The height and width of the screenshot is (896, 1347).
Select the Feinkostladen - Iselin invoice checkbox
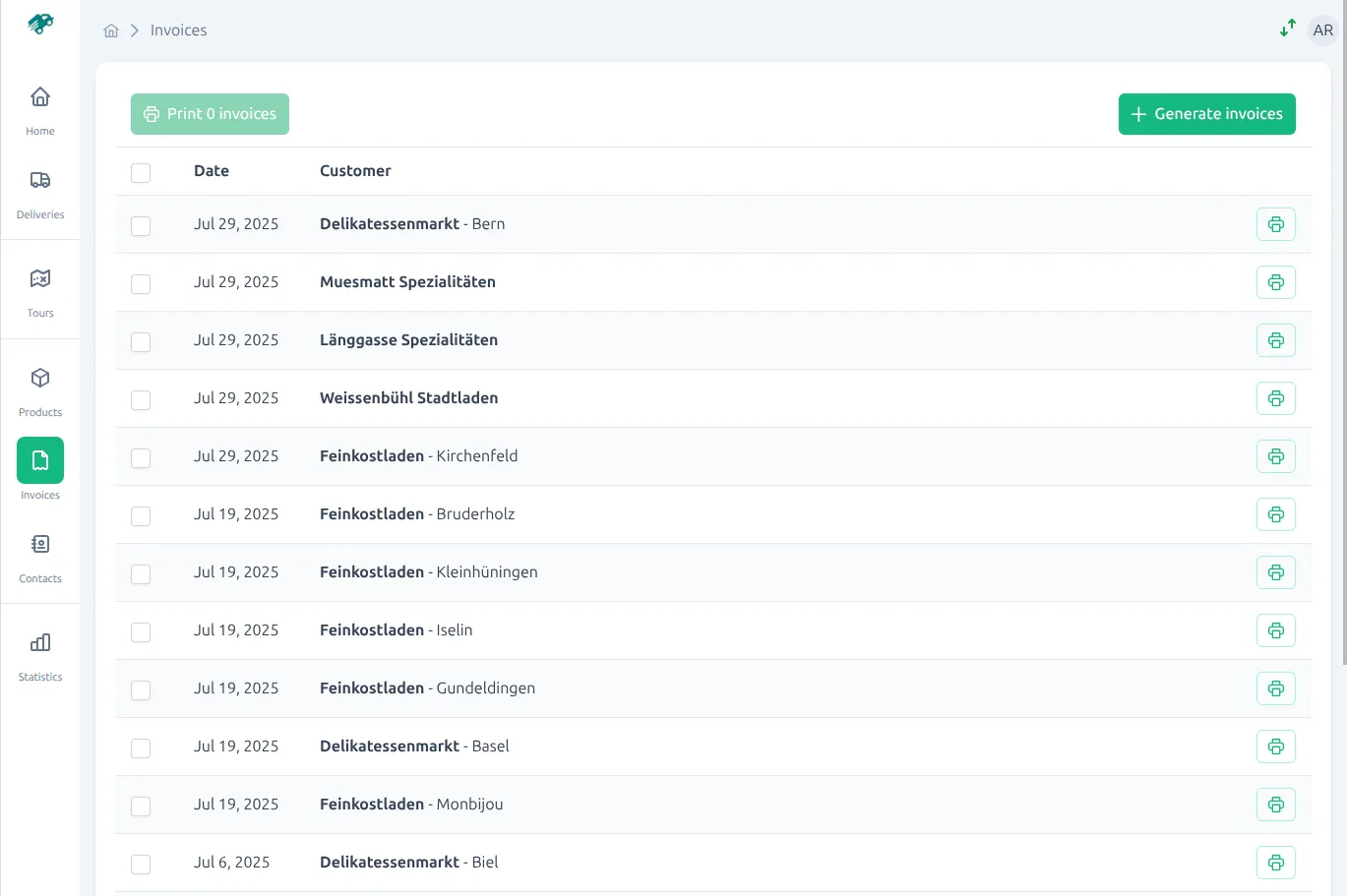[x=141, y=631]
